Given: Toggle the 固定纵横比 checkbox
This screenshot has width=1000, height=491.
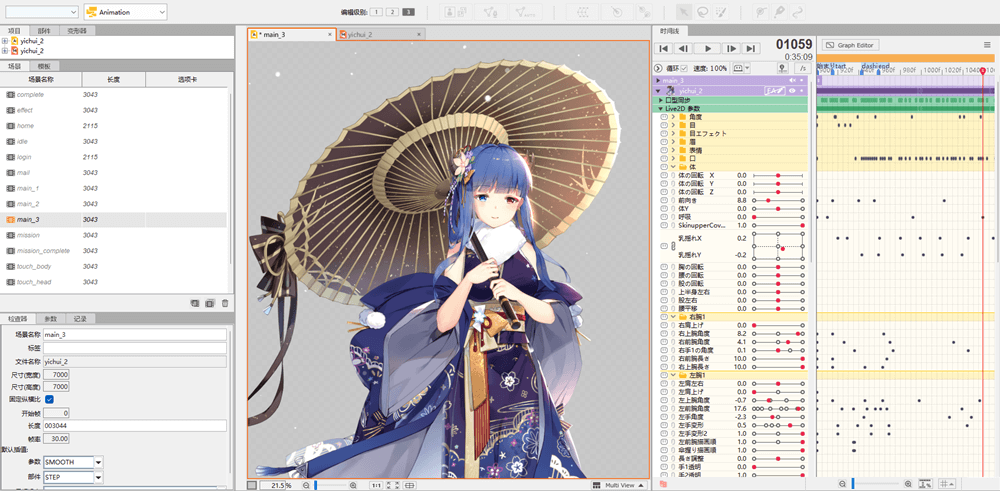Looking at the screenshot, I should [x=50, y=399].
